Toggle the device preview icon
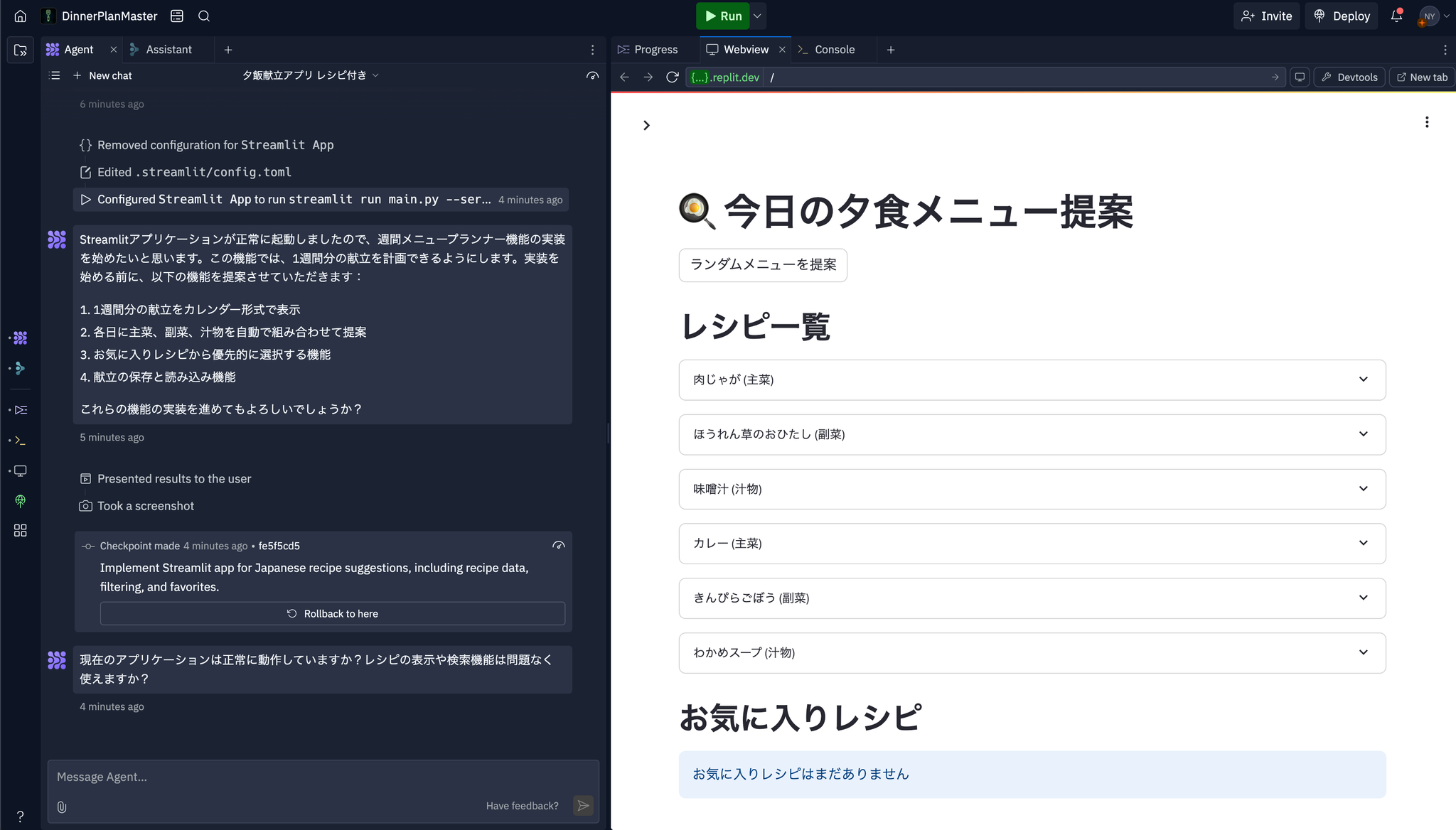The image size is (1456, 830). 1300,77
